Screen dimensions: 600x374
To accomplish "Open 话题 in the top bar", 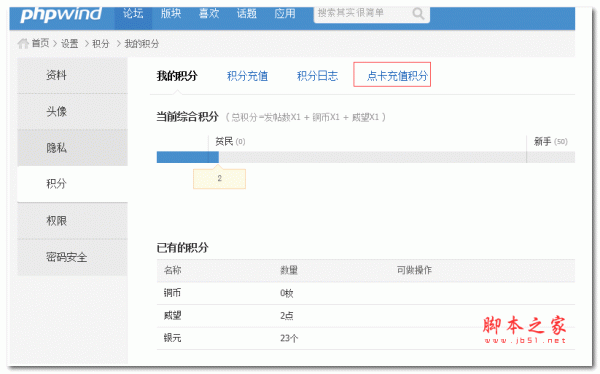I will click(x=246, y=14).
